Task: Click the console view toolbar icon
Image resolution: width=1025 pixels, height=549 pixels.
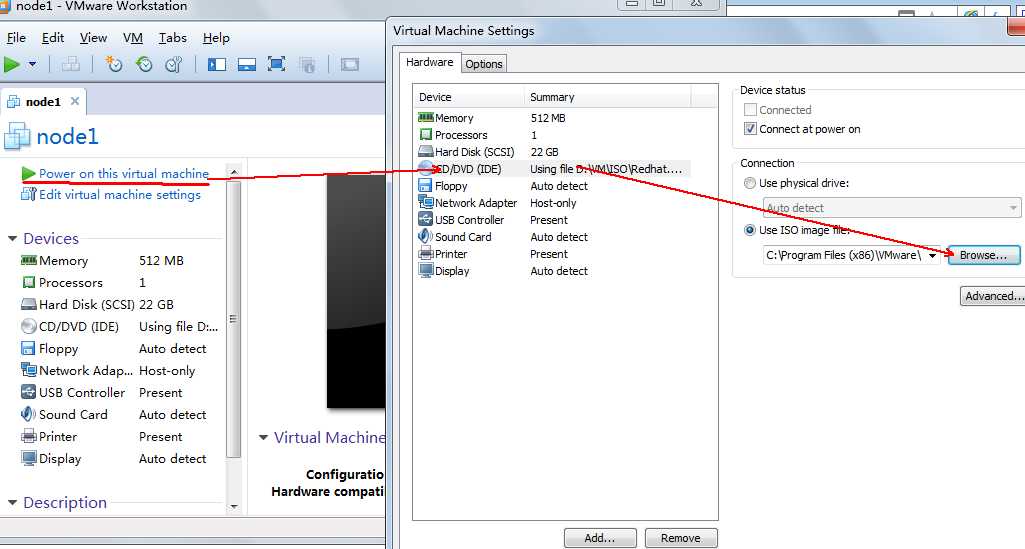Action: [x=350, y=64]
